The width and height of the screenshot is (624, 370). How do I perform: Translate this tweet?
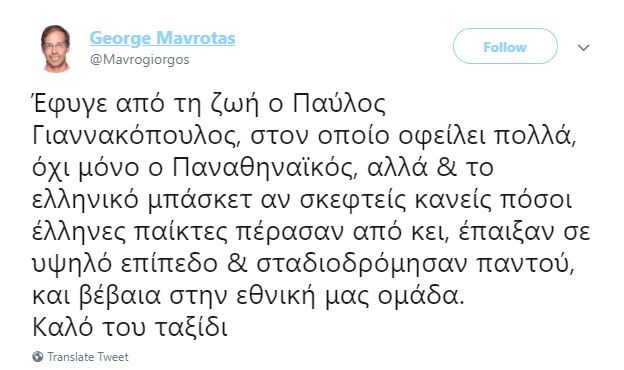88,357
